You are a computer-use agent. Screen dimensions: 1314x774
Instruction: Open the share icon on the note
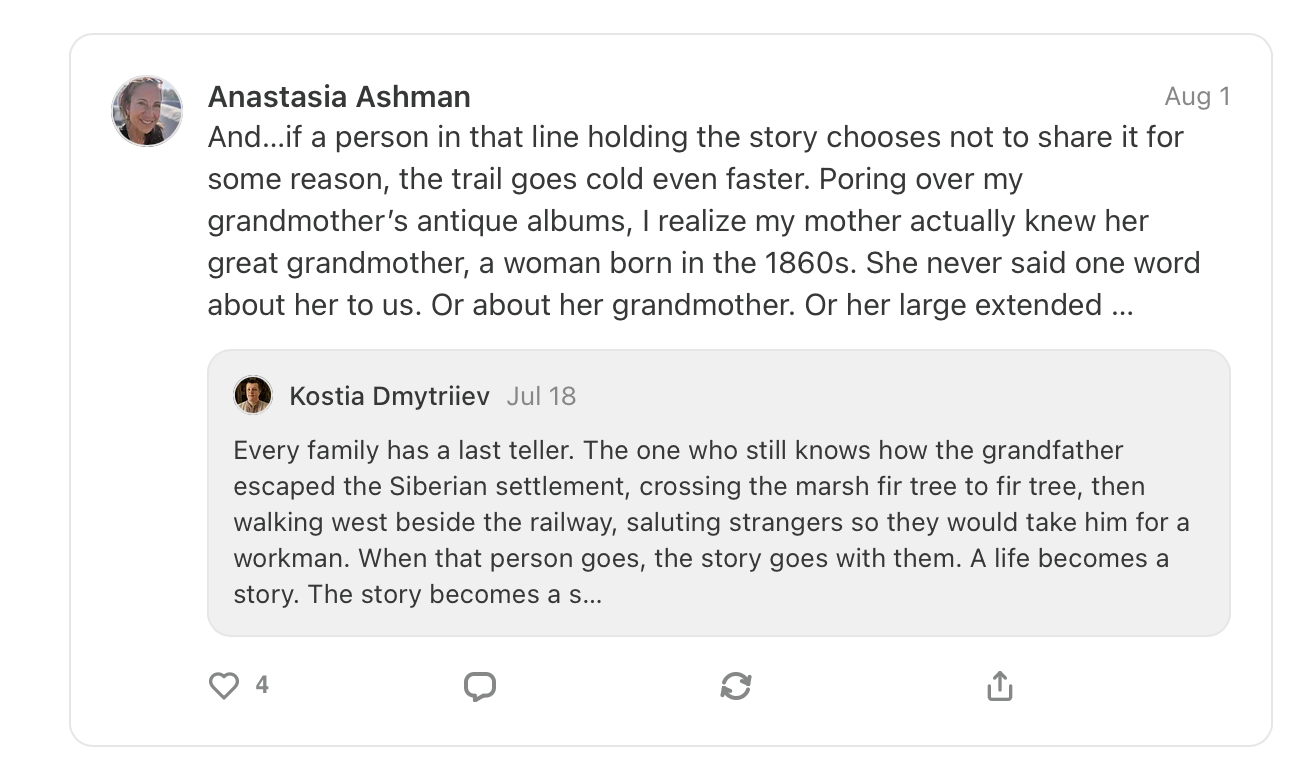click(1000, 686)
